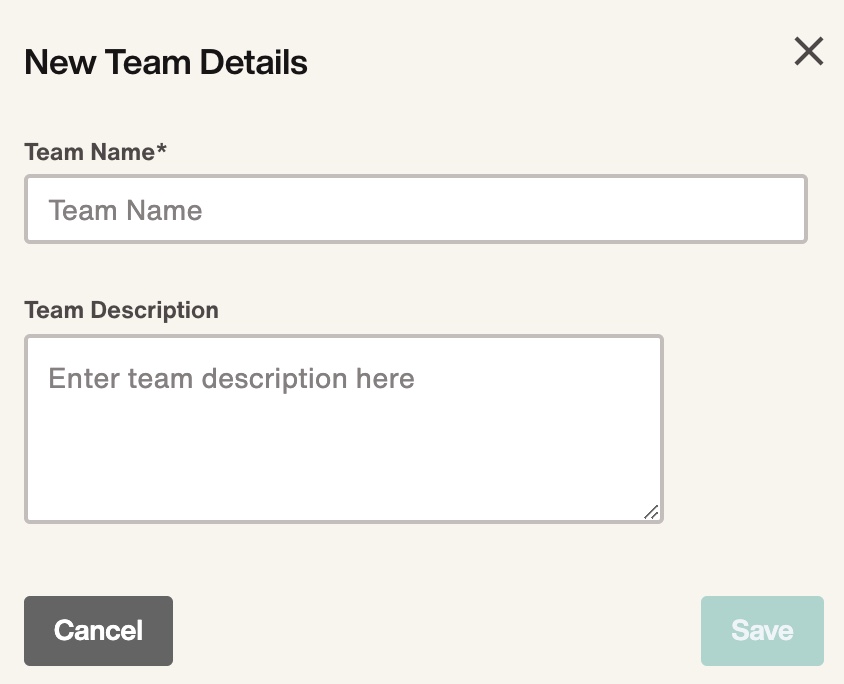Click diagonal-lines grip in the description box

click(651, 512)
